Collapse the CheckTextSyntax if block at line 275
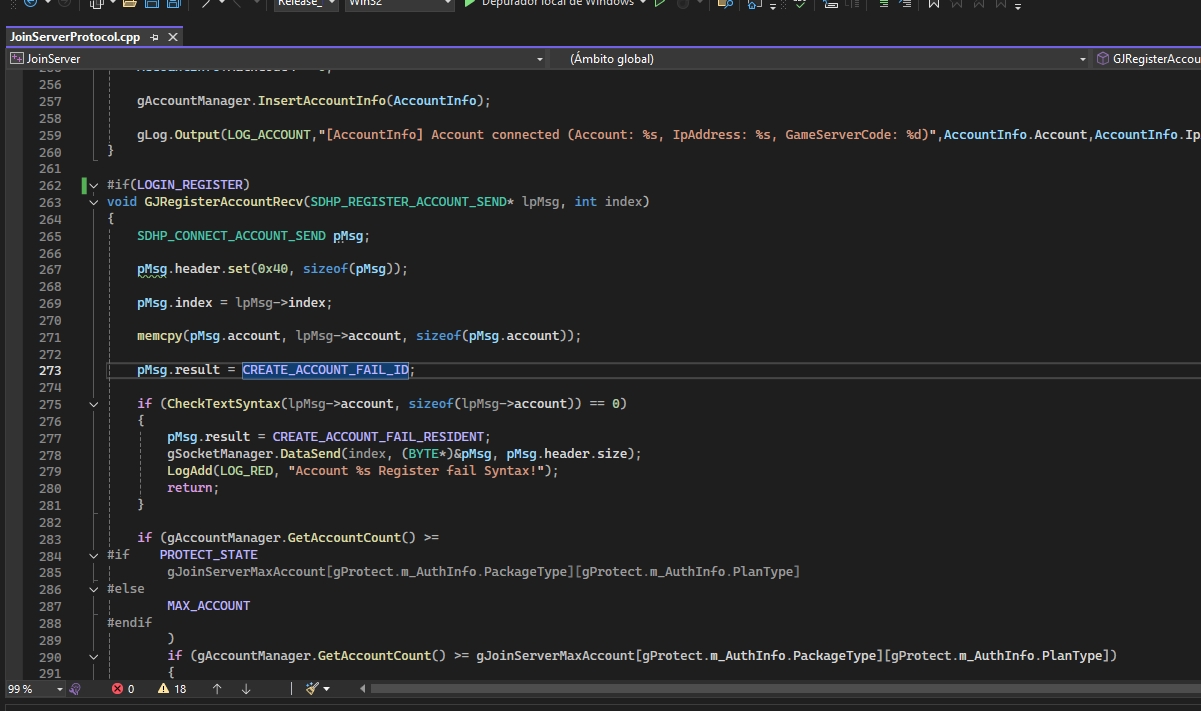Viewport: 1201px width, 711px height. [x=93, y=404]
